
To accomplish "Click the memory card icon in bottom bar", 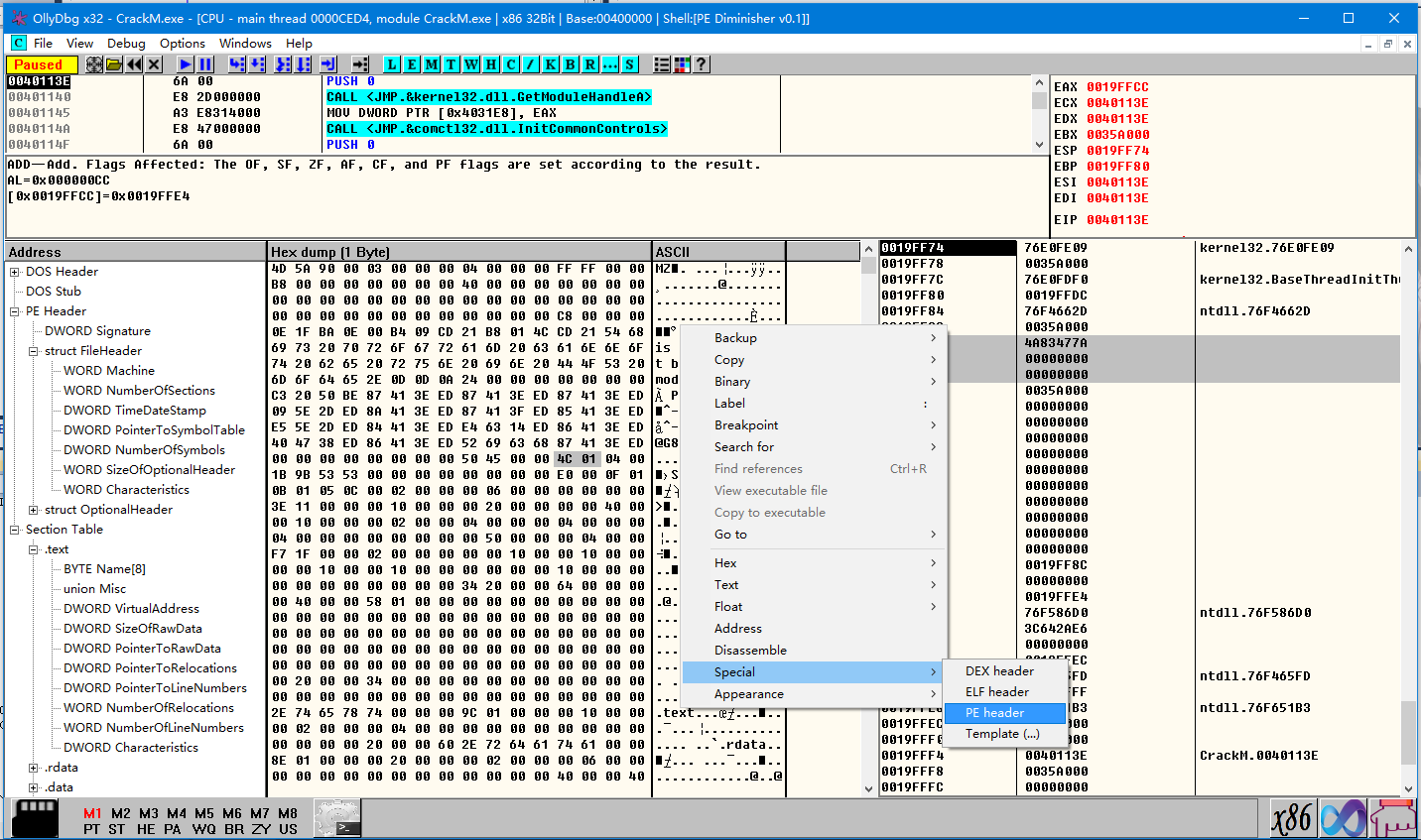I will click(x=35, y=819).
